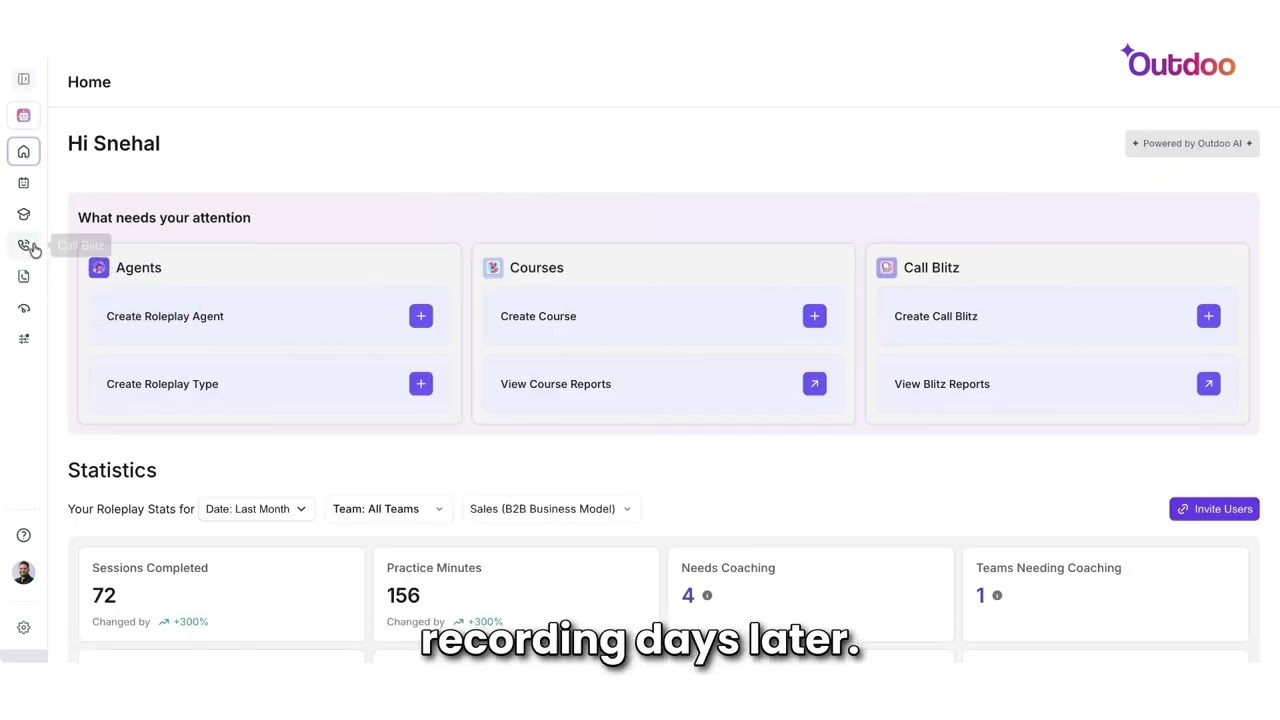Follow the View Course Reports text

coord(555,384)
